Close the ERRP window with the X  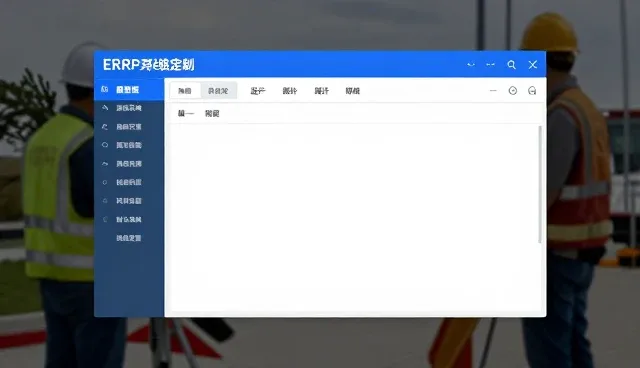click(x=533, y=65)
